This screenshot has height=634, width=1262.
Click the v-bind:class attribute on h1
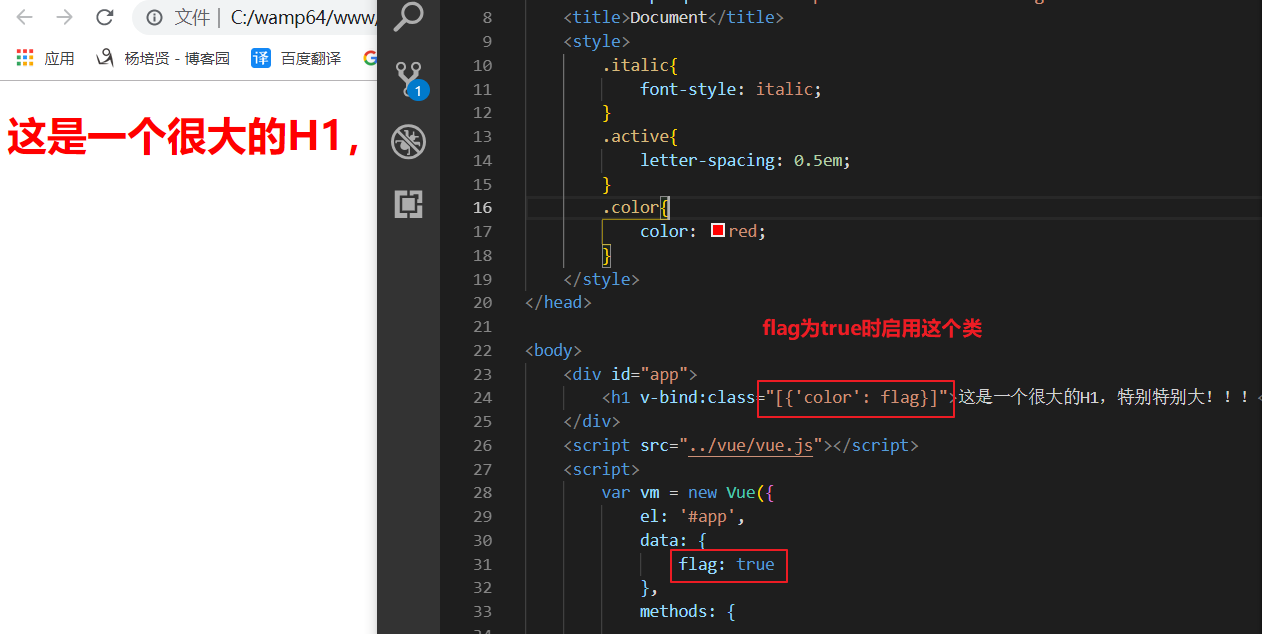[x=697, y=397]
